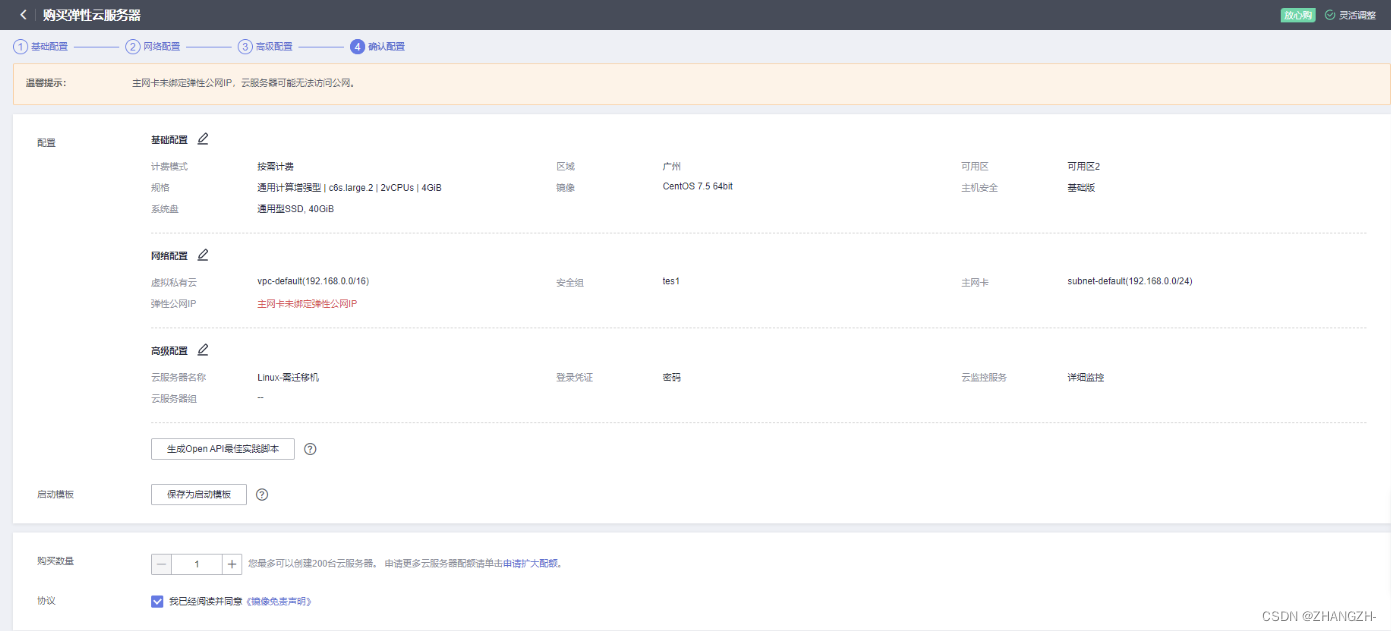Click server name value Linux-需迁移机
This screenshot has height=631, width=1391.
[288, 377]
